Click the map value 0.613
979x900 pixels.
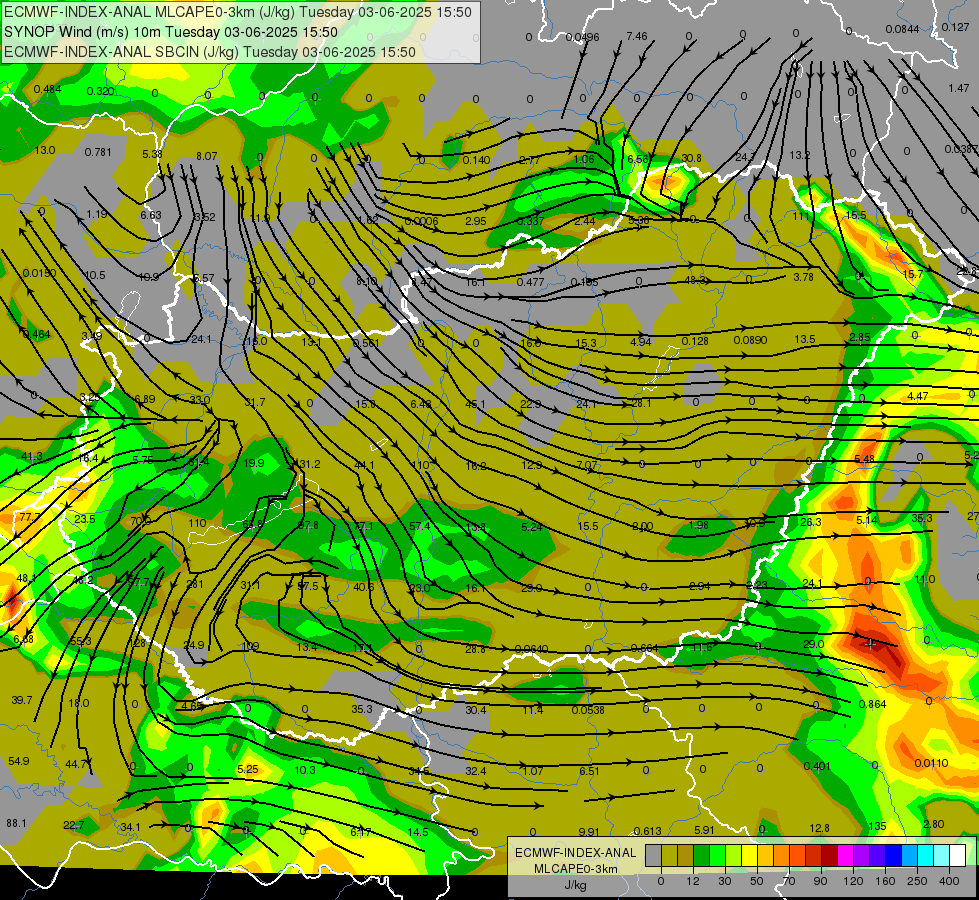[x=647, y=831]
